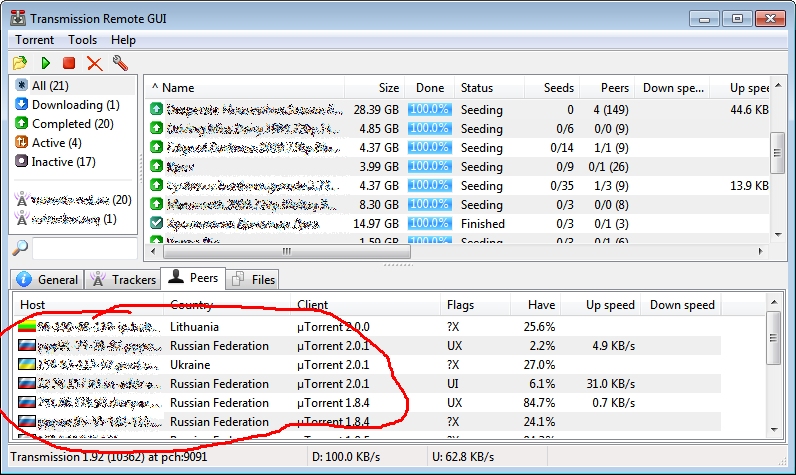Click the µTorrent 2.0.0 client cell

pos(333,326)
